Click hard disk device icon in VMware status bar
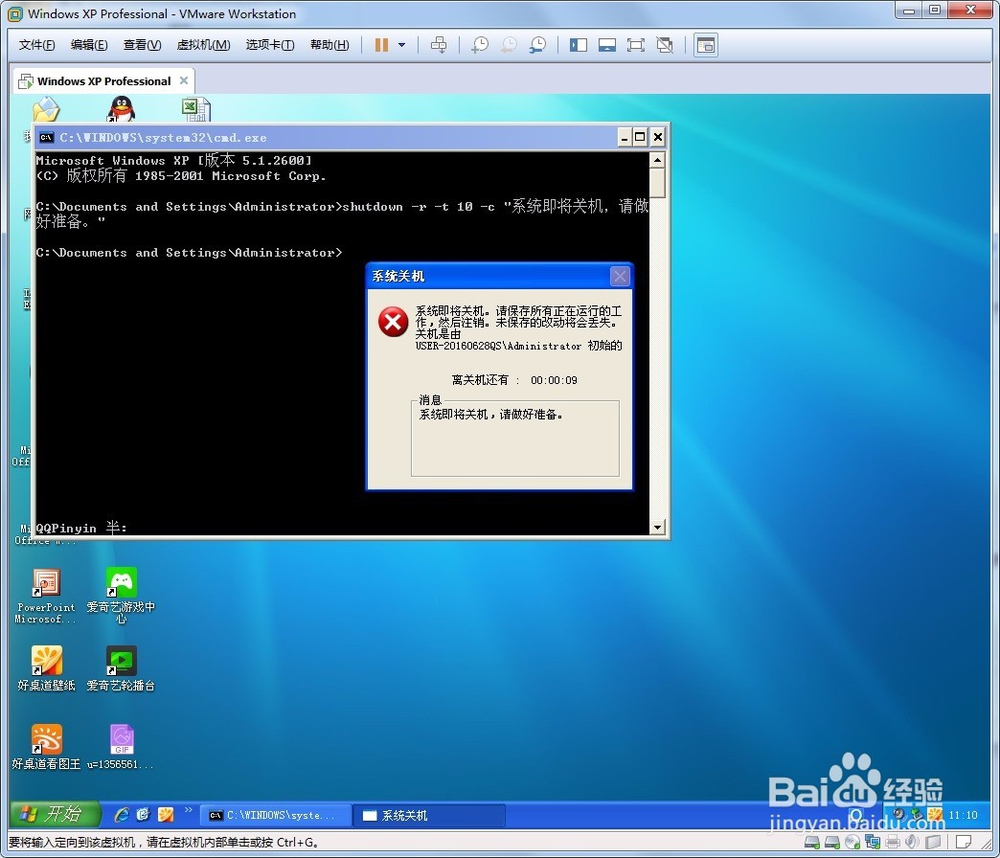Viewport: 1000px width, 858px height. click(x=812, y=843)
